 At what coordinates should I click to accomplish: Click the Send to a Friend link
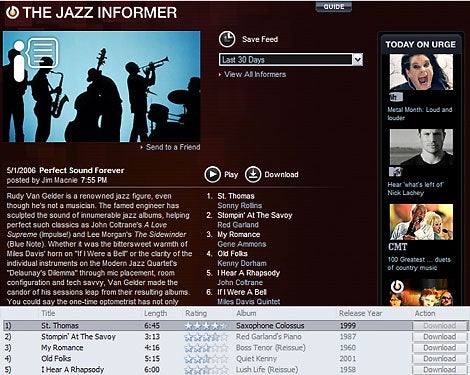[173, 147]
